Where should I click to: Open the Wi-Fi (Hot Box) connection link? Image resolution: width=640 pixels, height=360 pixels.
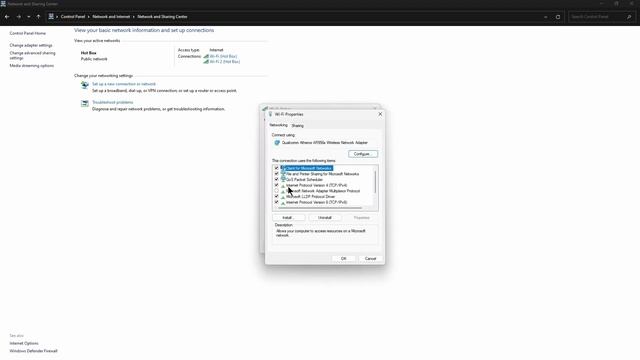coord(224,56)
